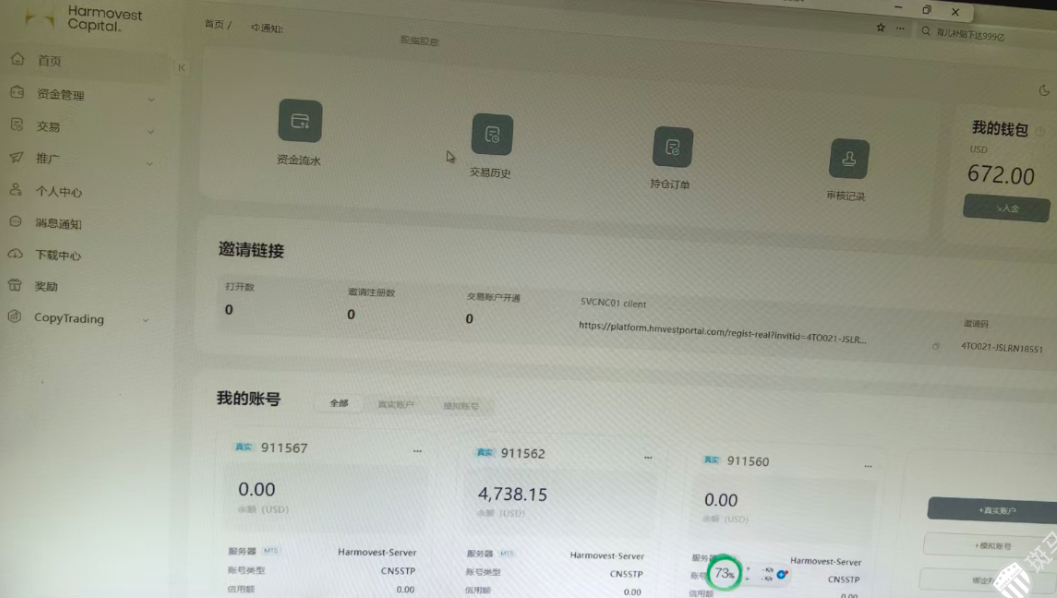Open the 持仓订单 open positions icon
This screenshot has width=1057, height=598.
click(672, 147)
